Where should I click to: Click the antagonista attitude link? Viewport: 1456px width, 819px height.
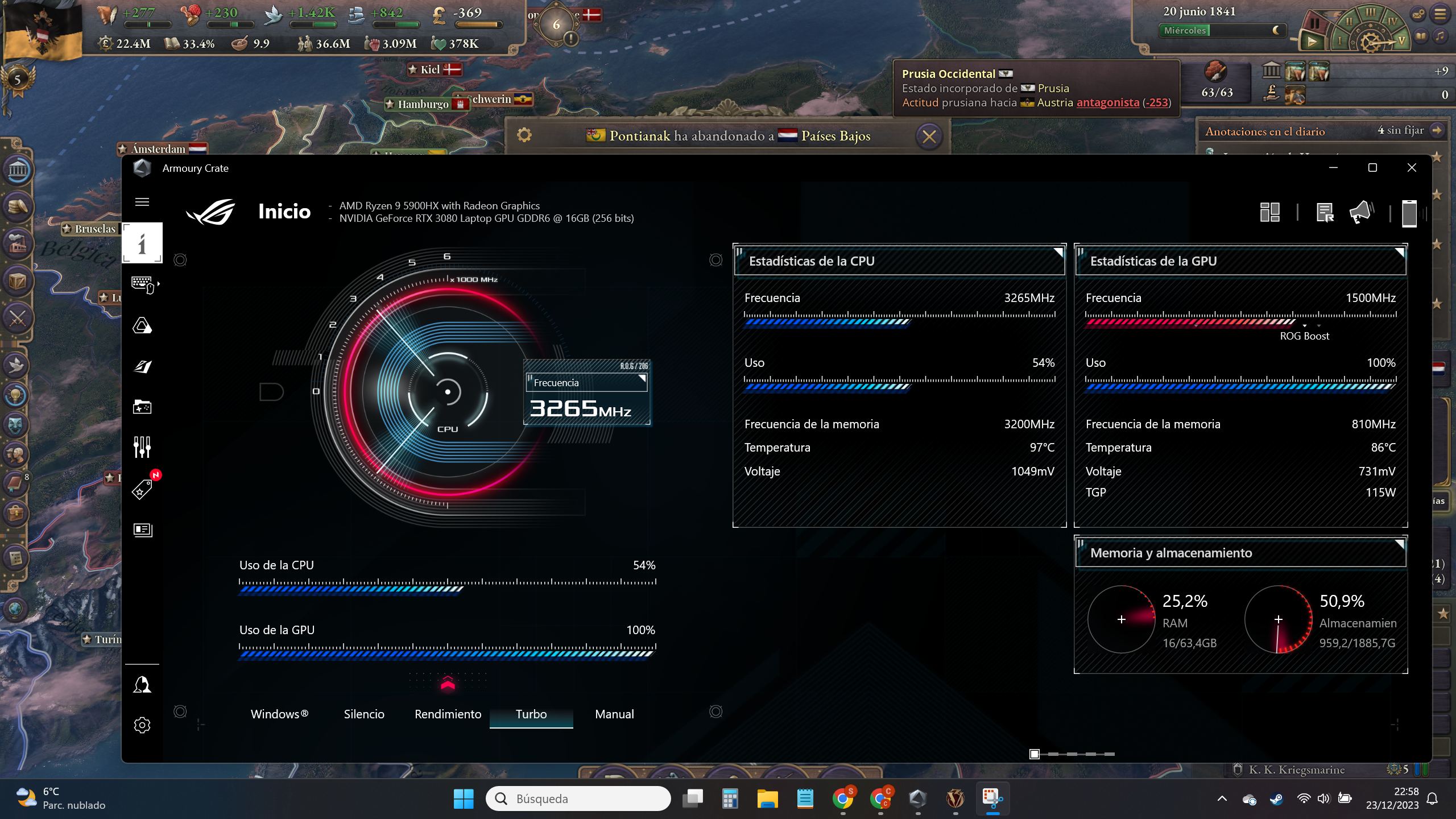(x=1108, y=102)
